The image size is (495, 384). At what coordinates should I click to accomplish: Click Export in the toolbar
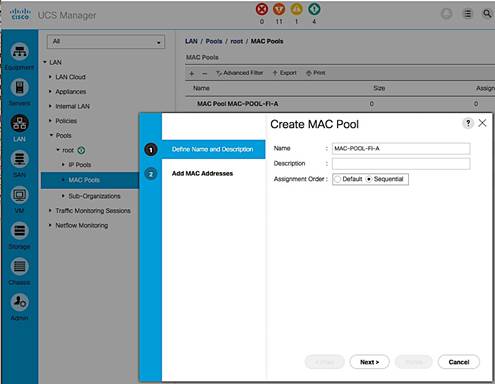285,73
